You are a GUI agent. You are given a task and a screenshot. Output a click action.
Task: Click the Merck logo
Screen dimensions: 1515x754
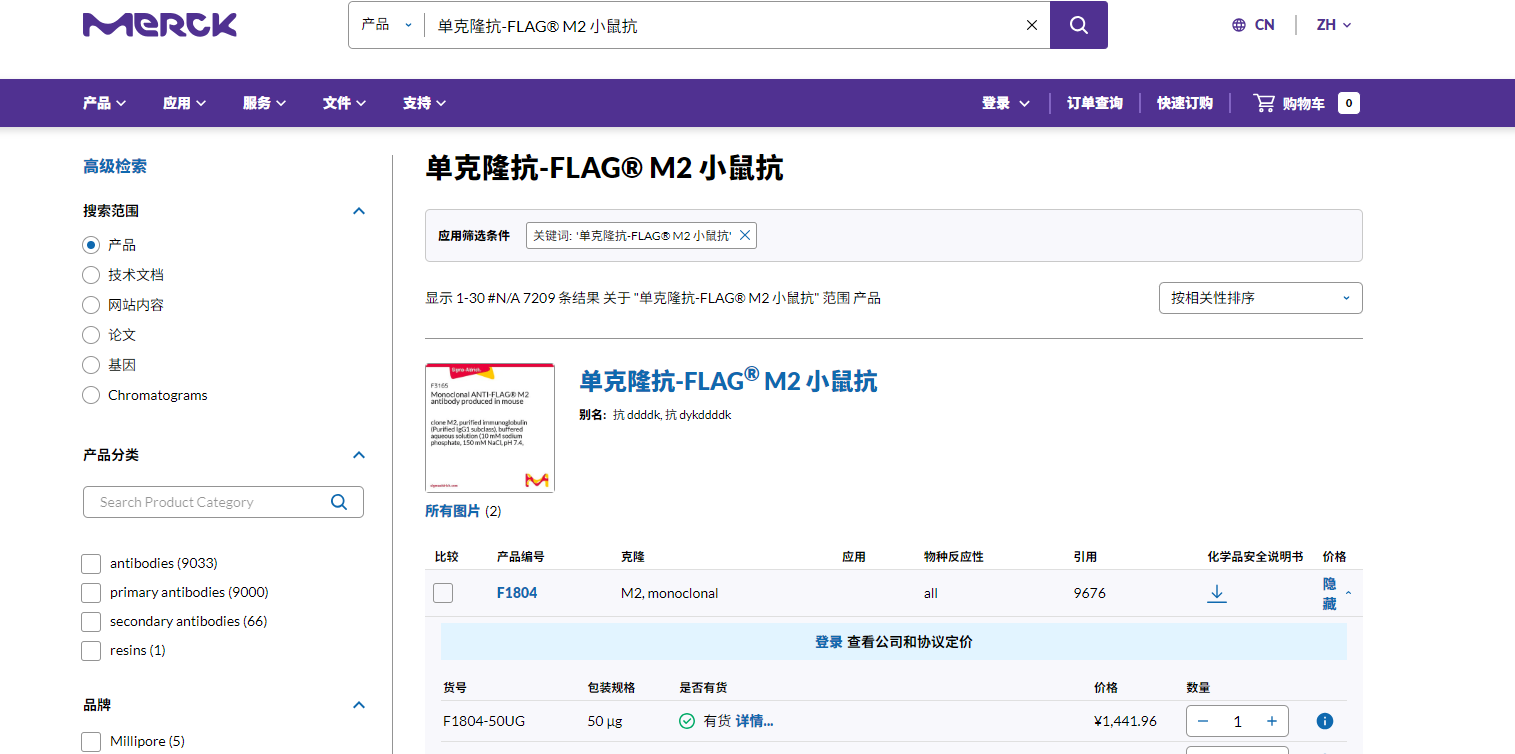(x=160, y=25)
